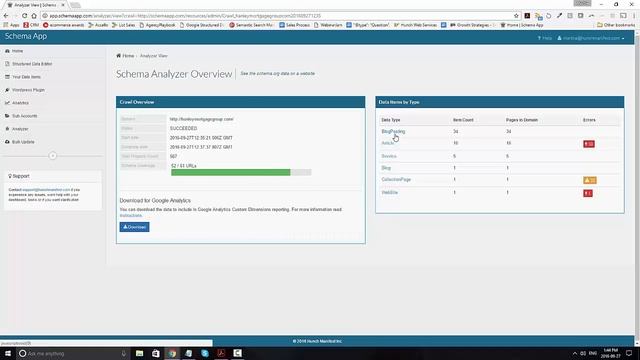Close the Analyzer View browser tab
This screenshot has width=640, height=360.
coord(63,5)
